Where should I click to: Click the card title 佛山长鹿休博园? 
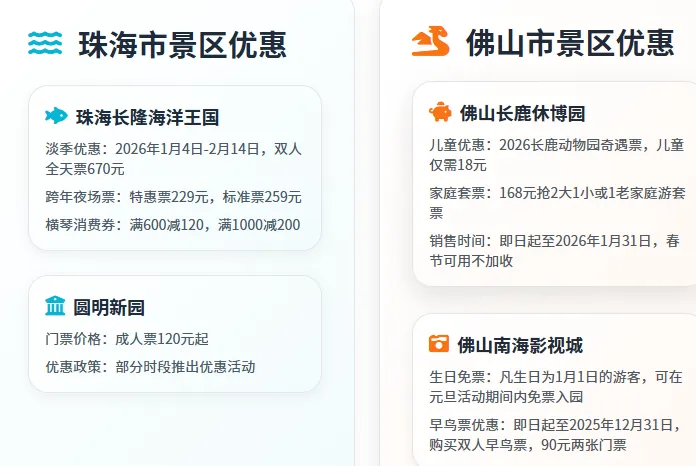pyautogui.click(x=522, y=114)
